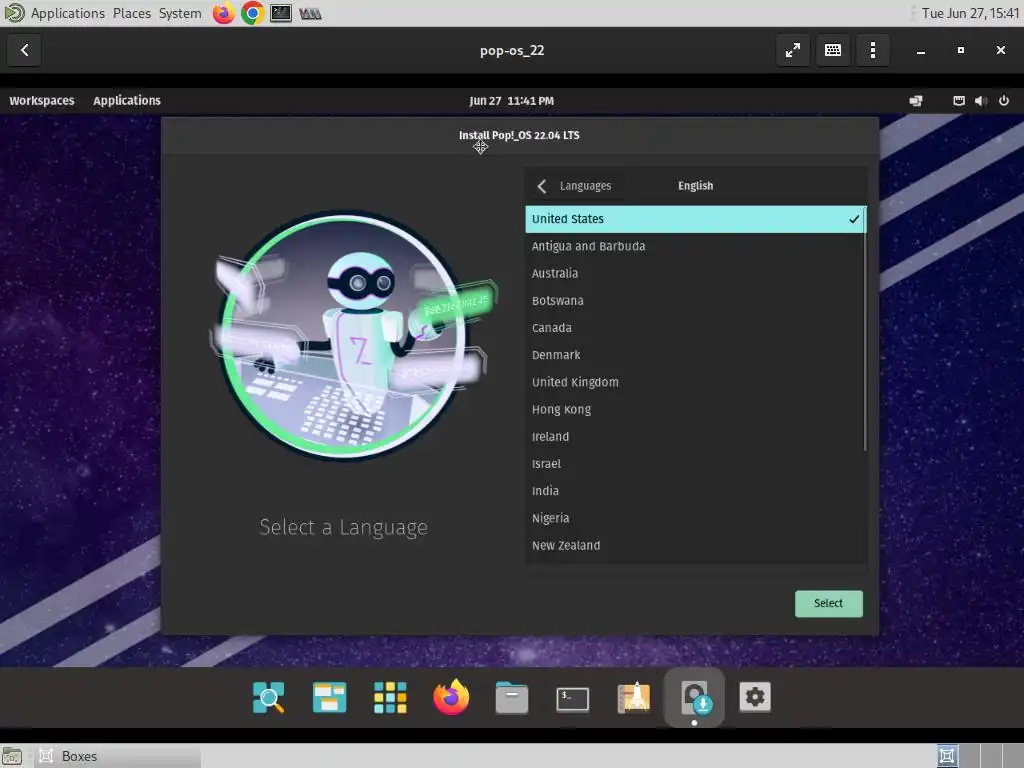Launch Firefox from the MATE top panel
The width and height of the screenshot is (1024, 768).
tap(223, 13)
